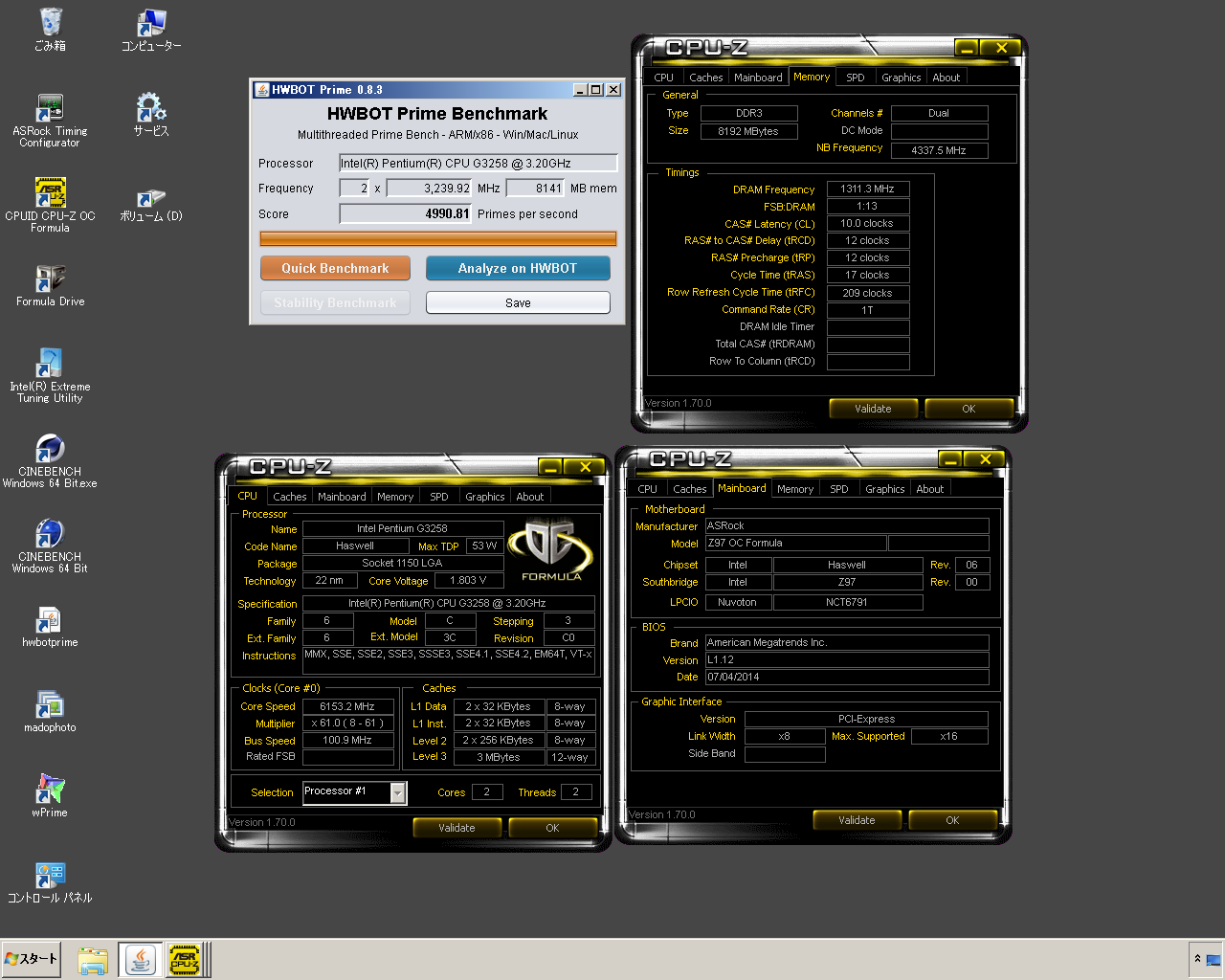Select CPU-Z taskbar icon
Viewport: 1225px width, 980px height.
185,959
